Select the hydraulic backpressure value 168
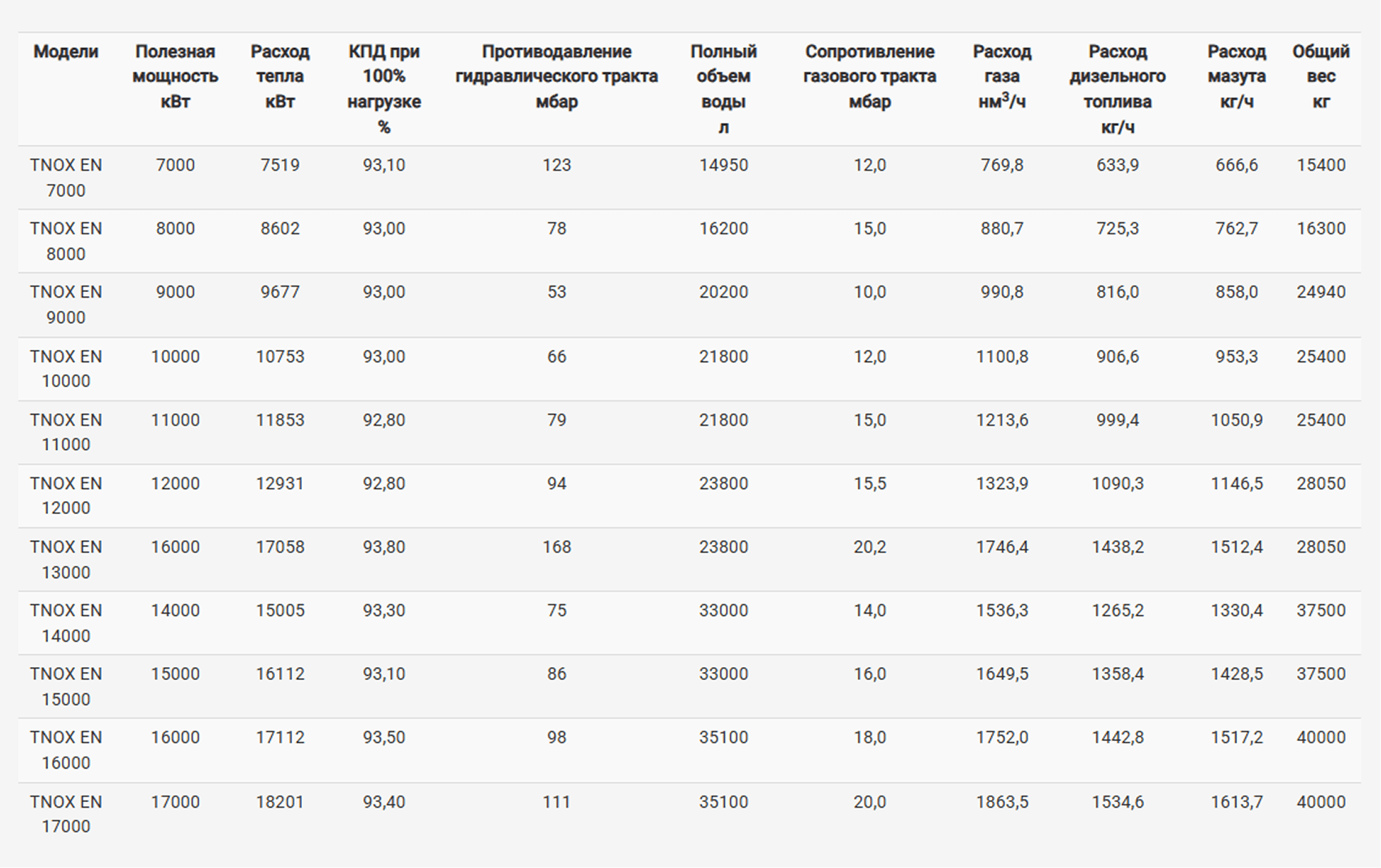Screen dimensions: 1381x868 pos(557,547)
